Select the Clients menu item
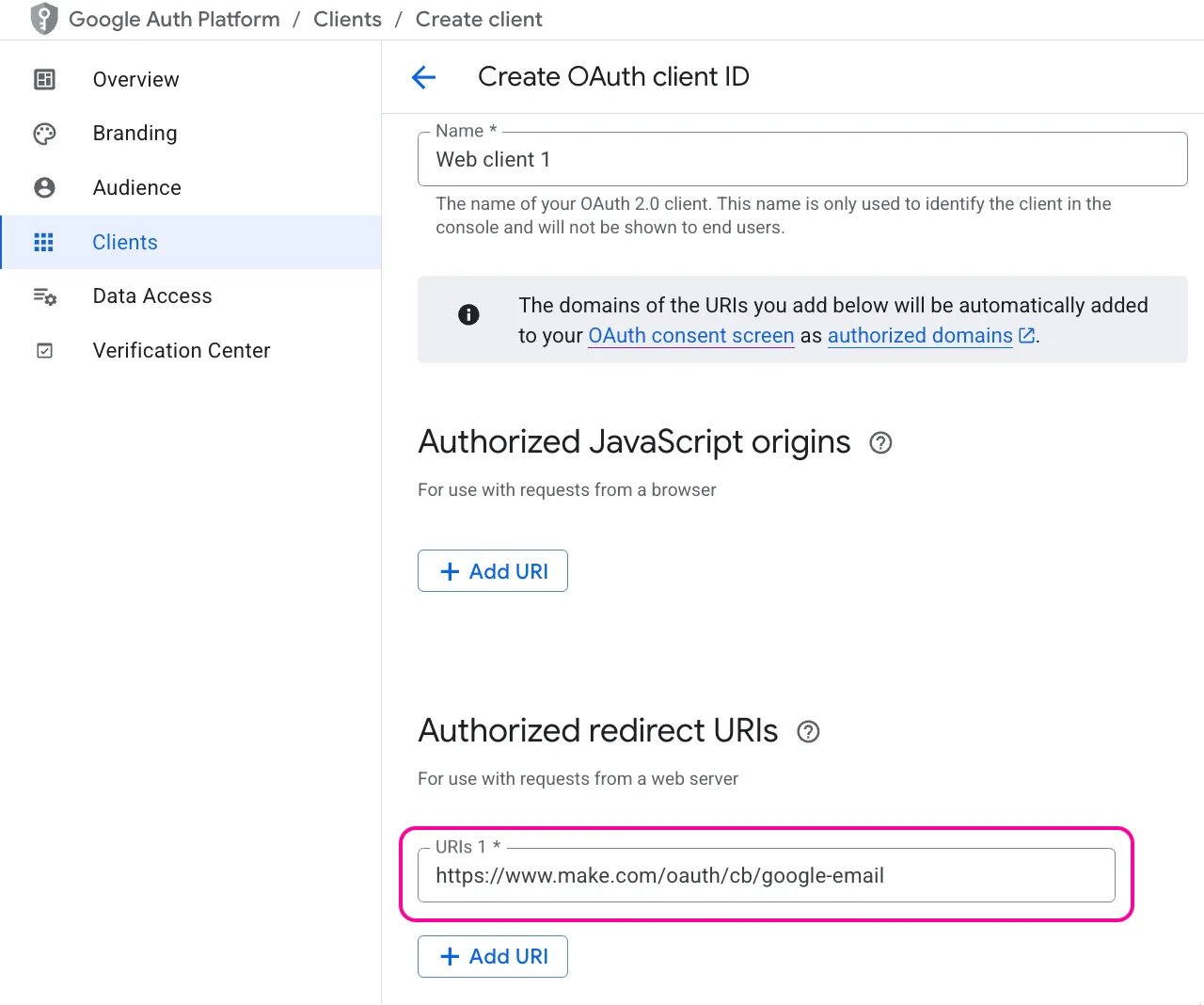Image resolution: width=1204 pixels, height=1005 pixels. (190, 242)
